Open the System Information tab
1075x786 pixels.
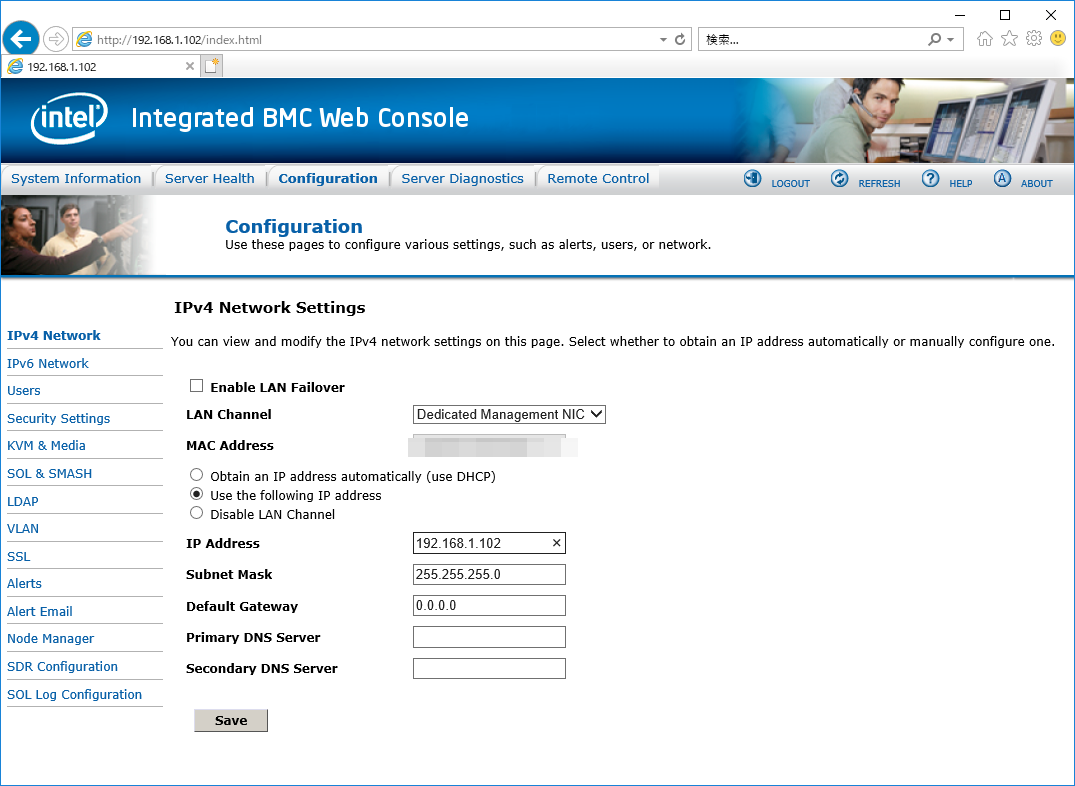pyautogui.click(x=76, y=178)
